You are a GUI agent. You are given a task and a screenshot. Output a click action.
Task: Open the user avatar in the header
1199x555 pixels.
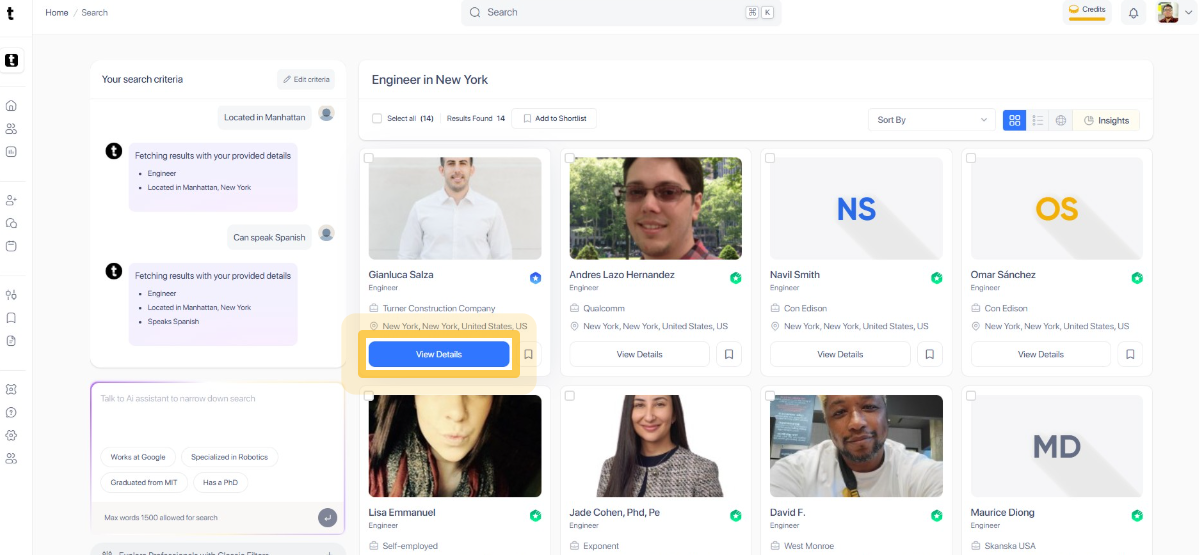(1168, 12)
